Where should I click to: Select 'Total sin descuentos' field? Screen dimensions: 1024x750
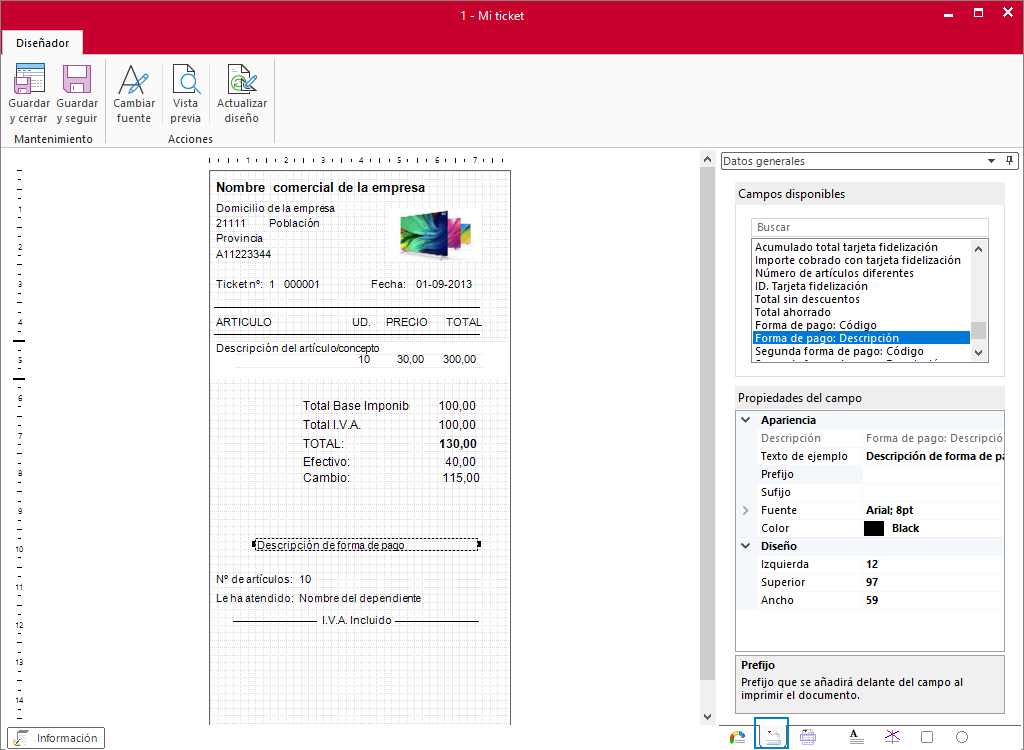[x=807, y=299]
